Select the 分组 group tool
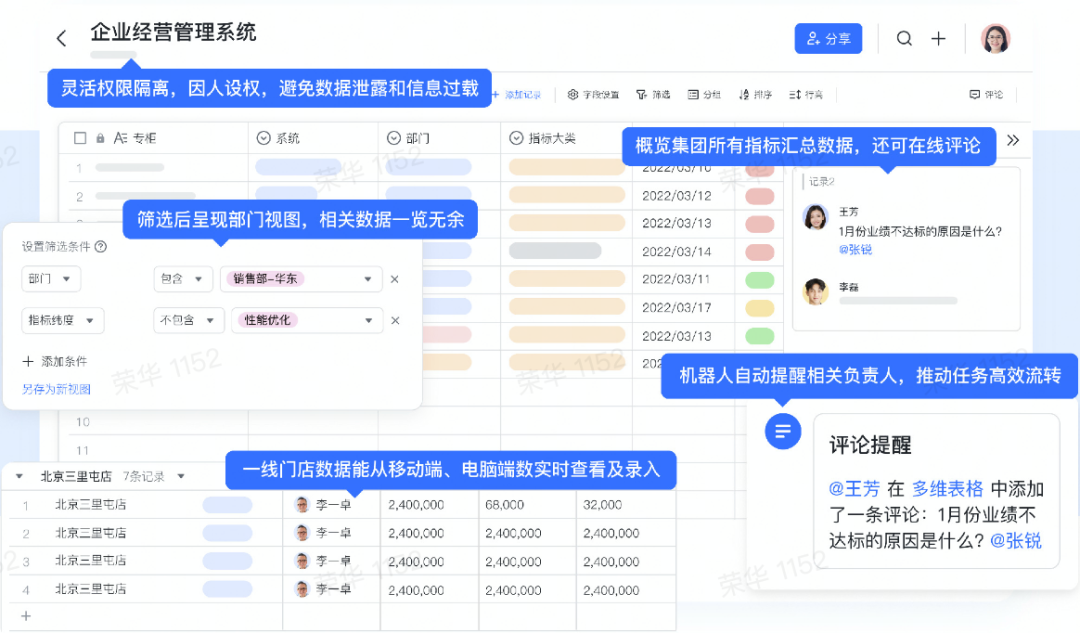This screenshot has width=1080, height=633. (704, 95)
